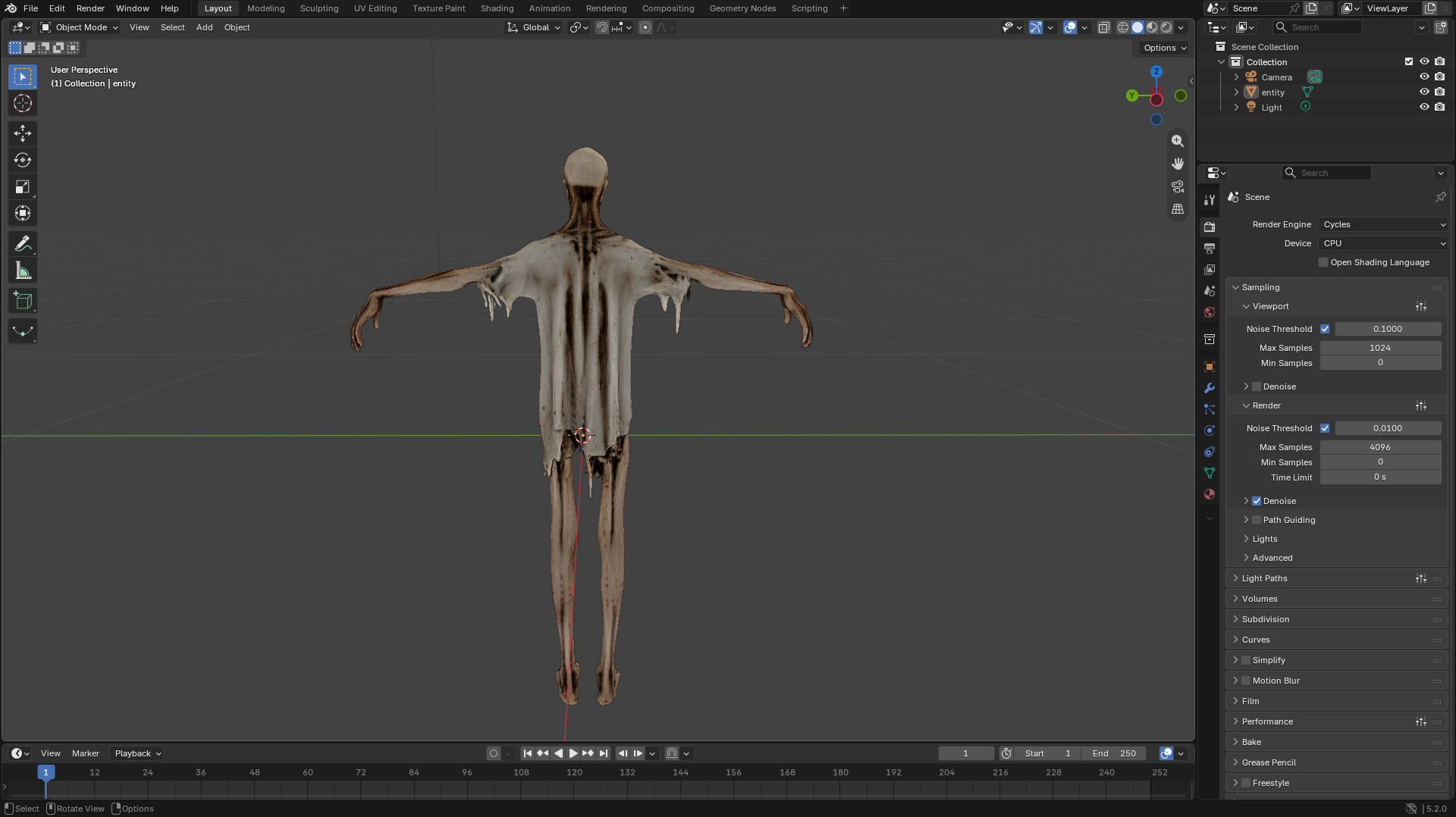
Task: Switch to wireframe viewport shading
Action: point(1123,27)
